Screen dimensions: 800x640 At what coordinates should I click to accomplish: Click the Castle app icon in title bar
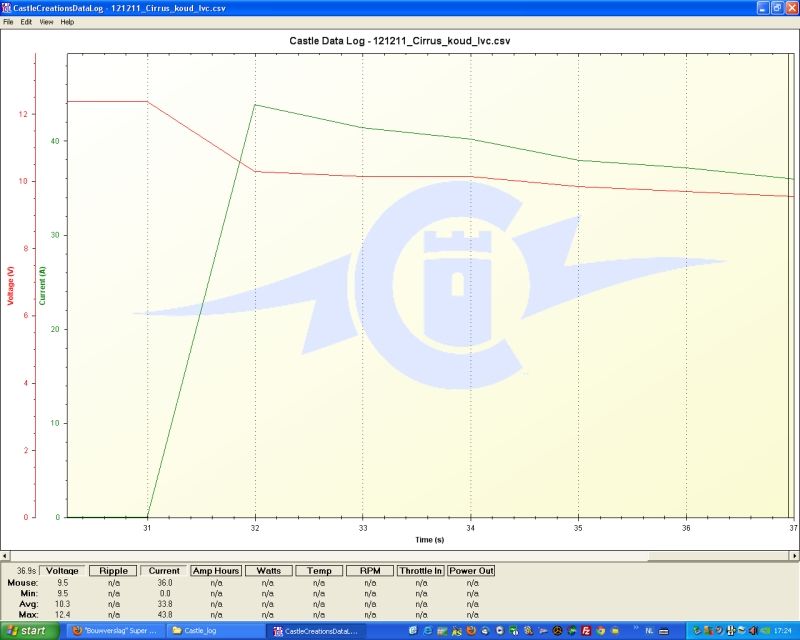(6, 8)
